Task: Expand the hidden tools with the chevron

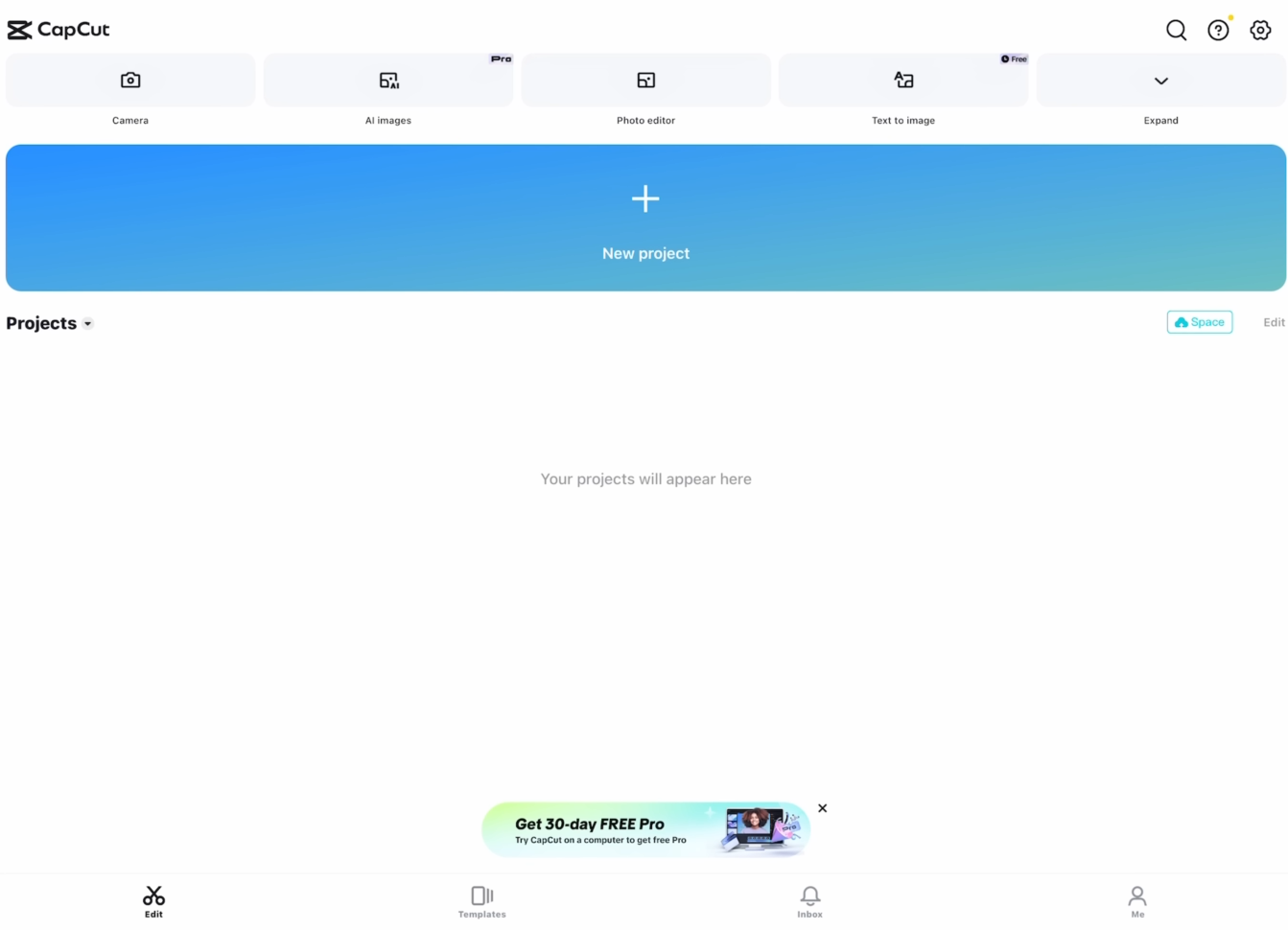Action: pyautogui.click(x=1160, y=81)
